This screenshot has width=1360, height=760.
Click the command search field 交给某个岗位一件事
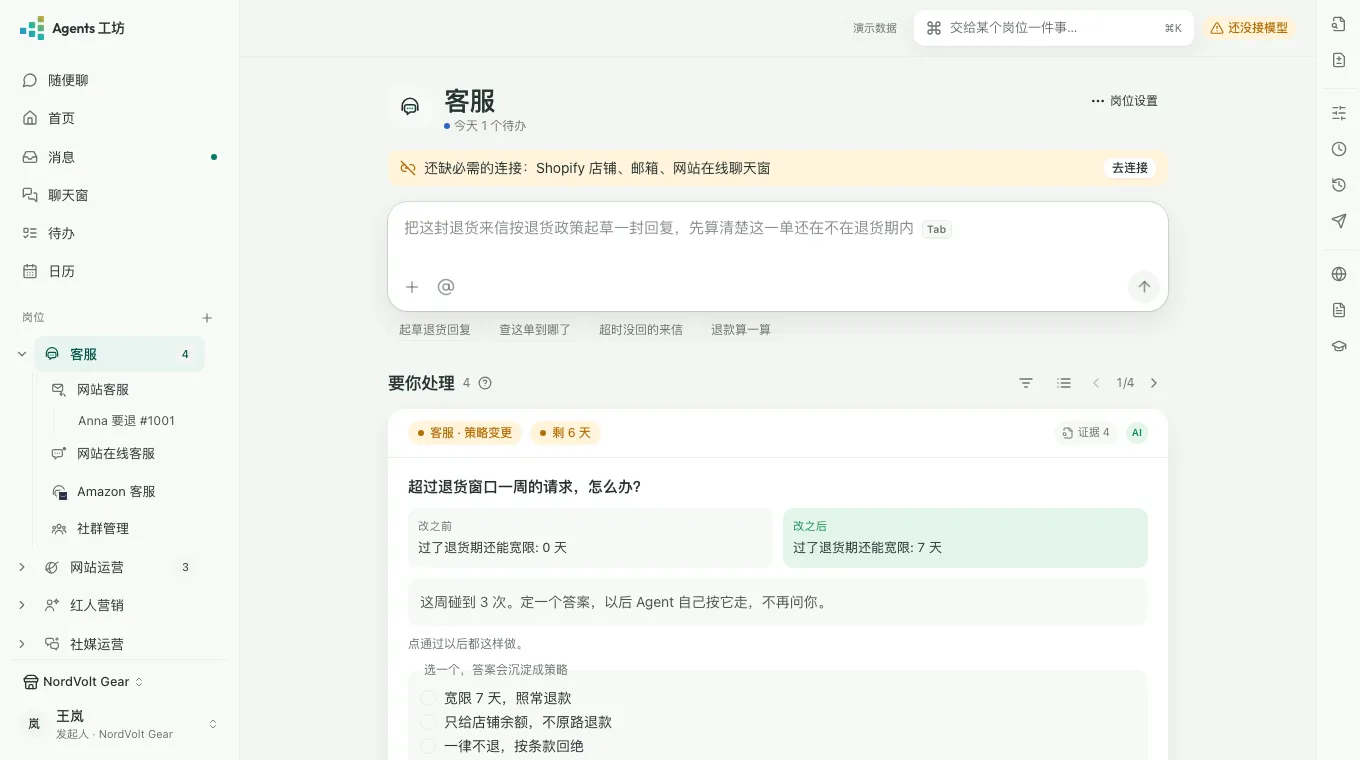(1053, 28)
